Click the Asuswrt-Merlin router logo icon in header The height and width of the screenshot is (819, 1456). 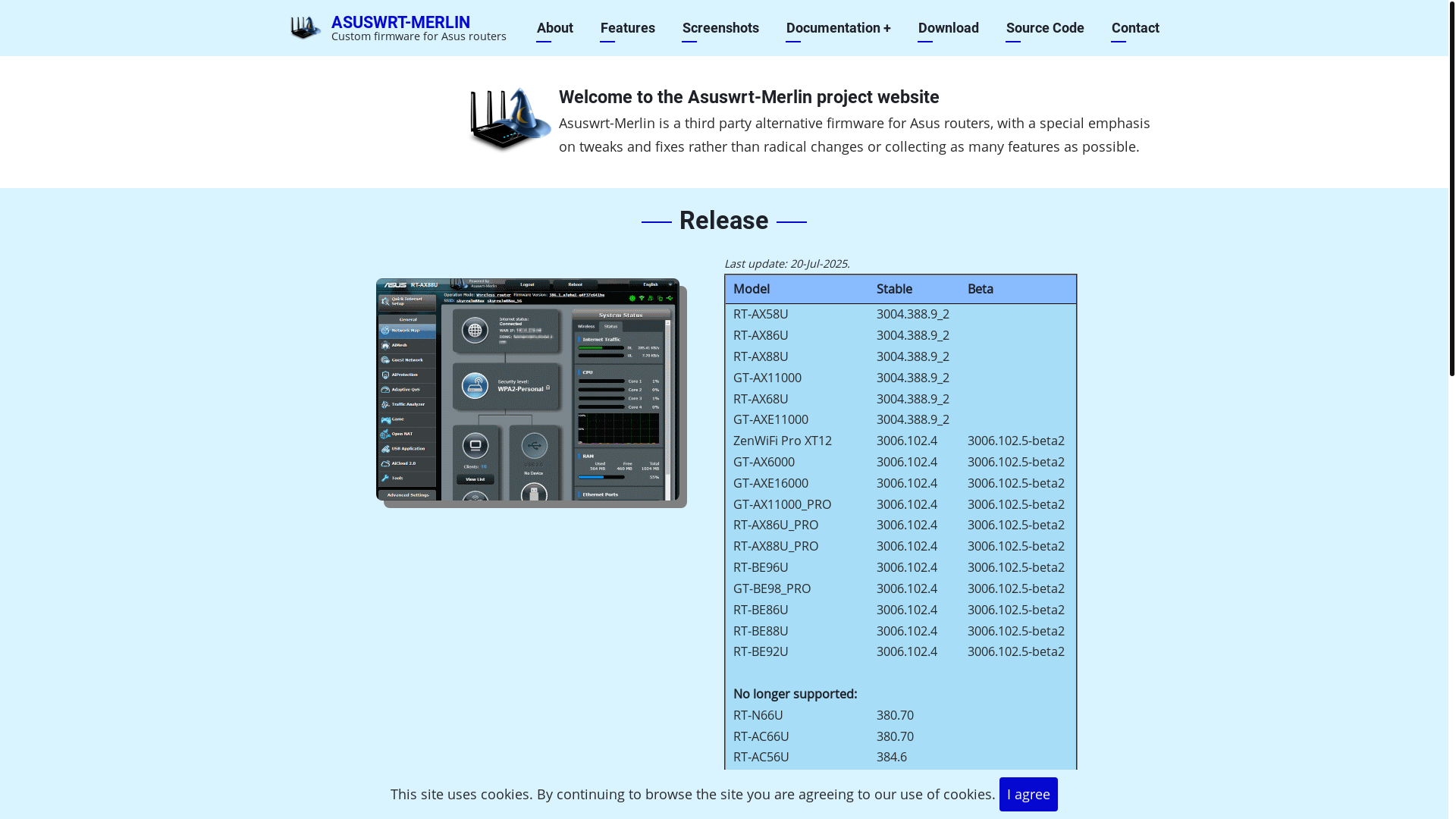(306, 28)
